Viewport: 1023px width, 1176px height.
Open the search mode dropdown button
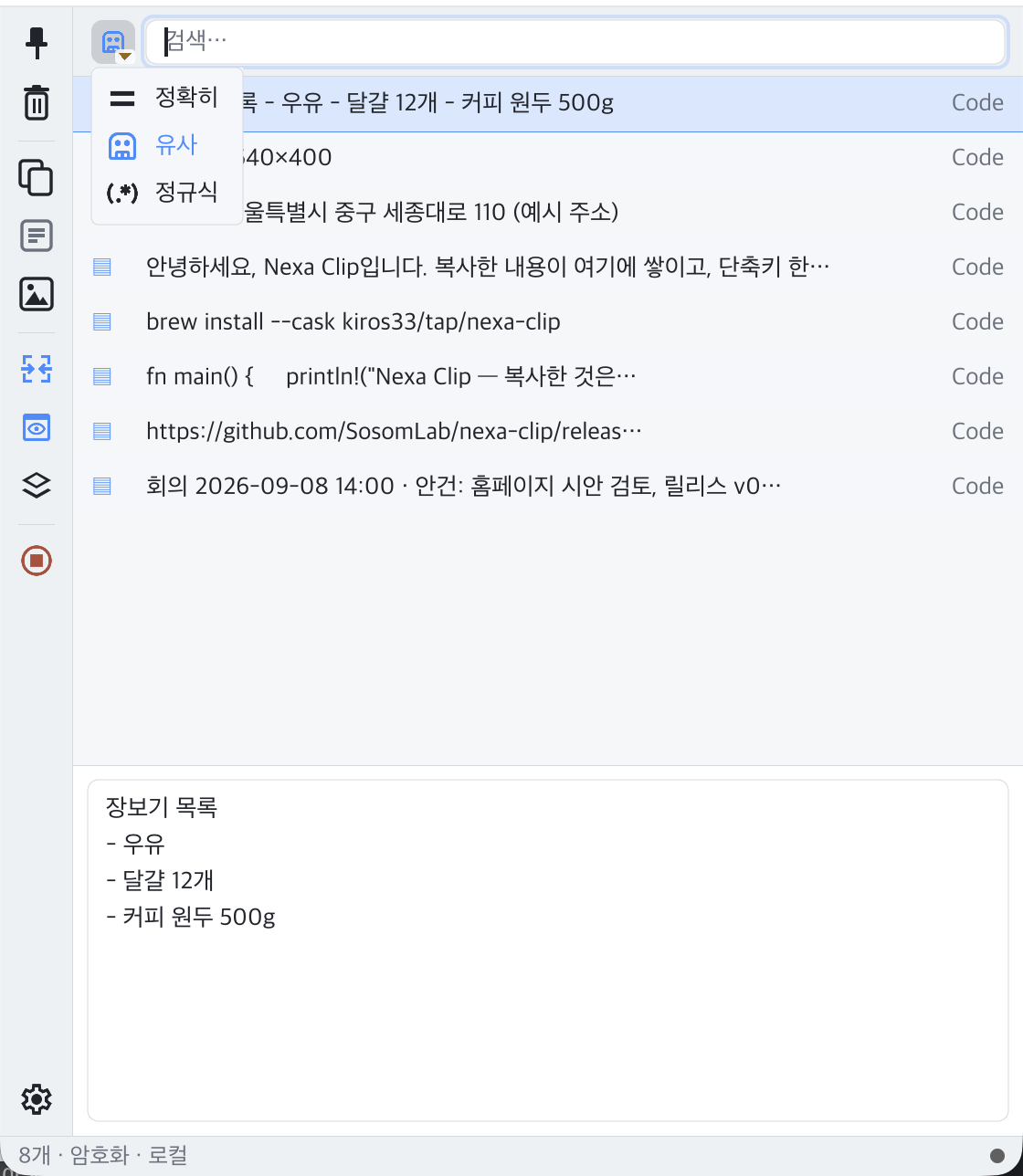pos(113,43)
